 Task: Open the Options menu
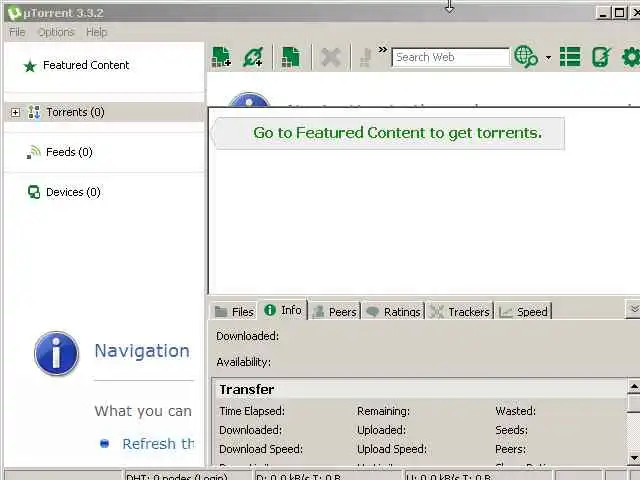56,32
